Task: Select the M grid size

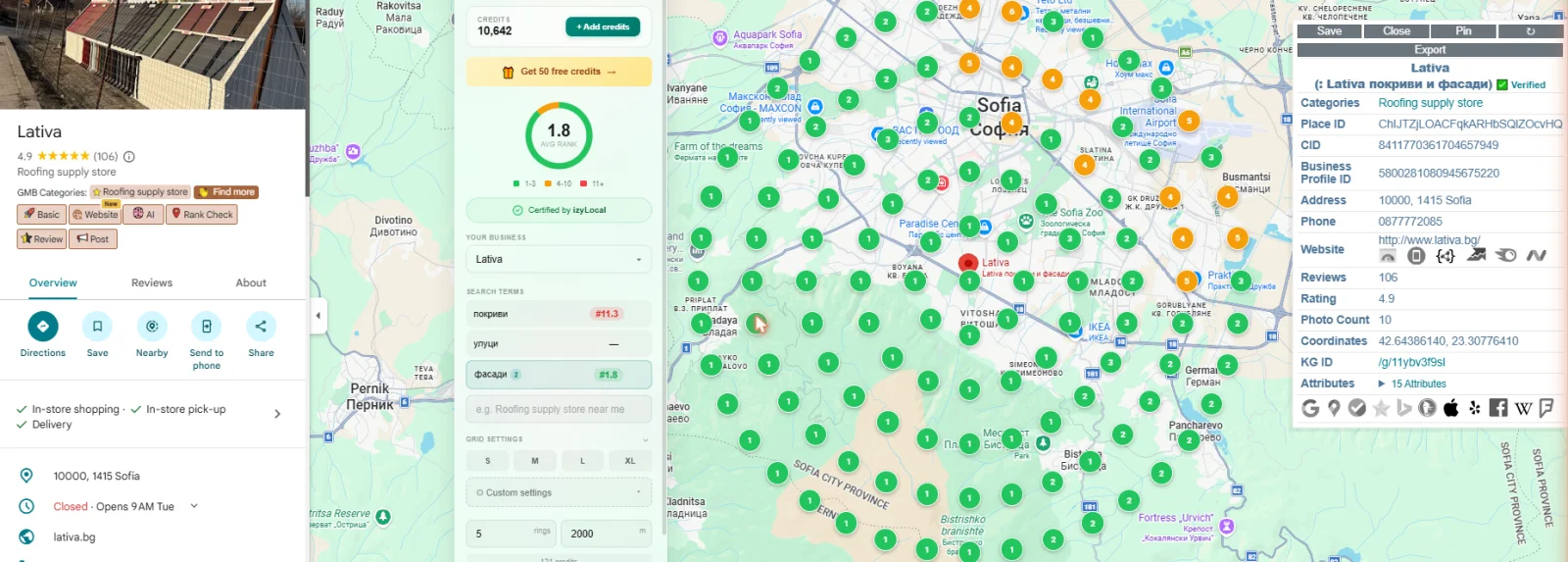Action: tap(535, 460)
